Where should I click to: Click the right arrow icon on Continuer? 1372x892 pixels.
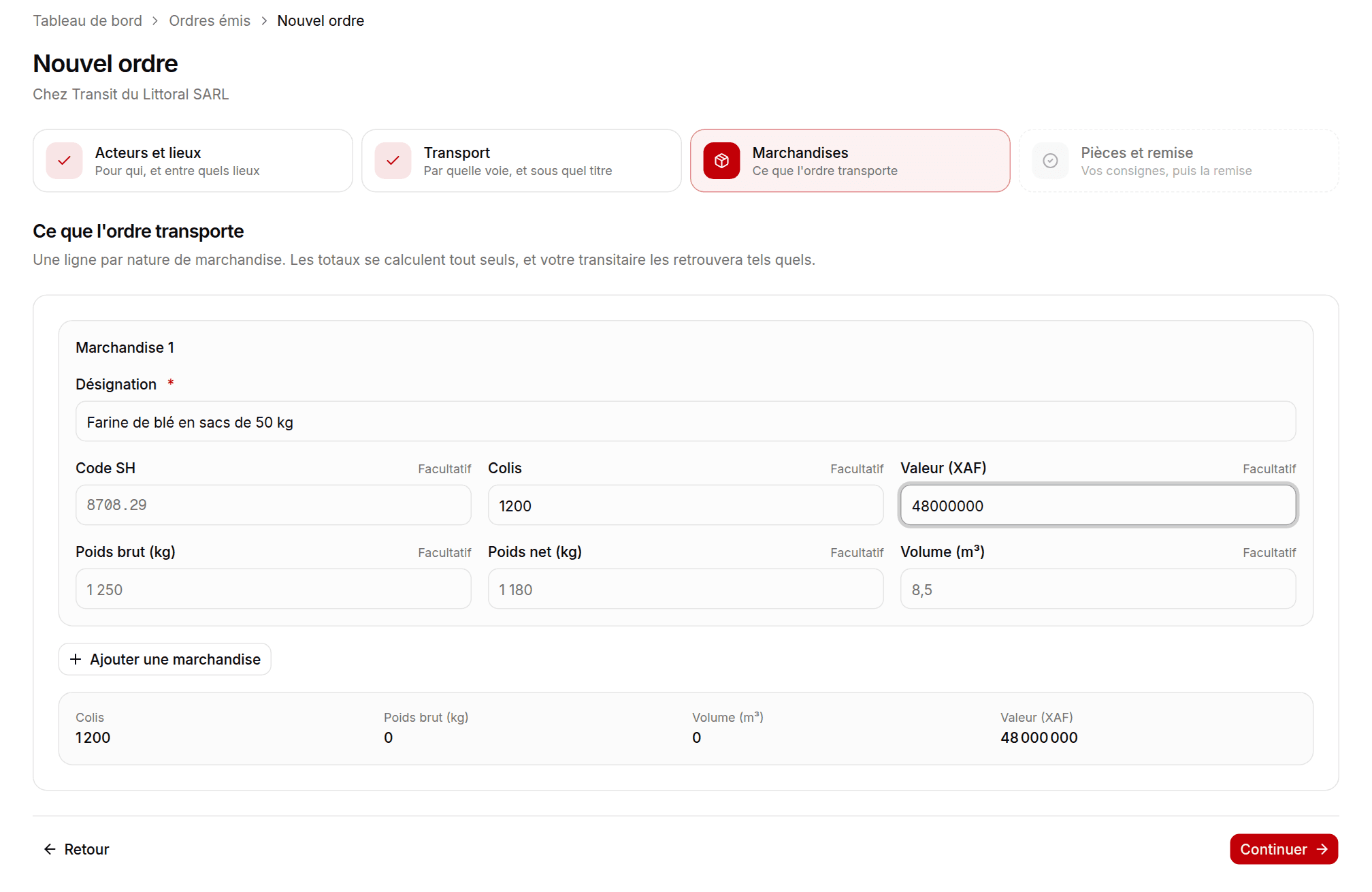coord(1322,849)
